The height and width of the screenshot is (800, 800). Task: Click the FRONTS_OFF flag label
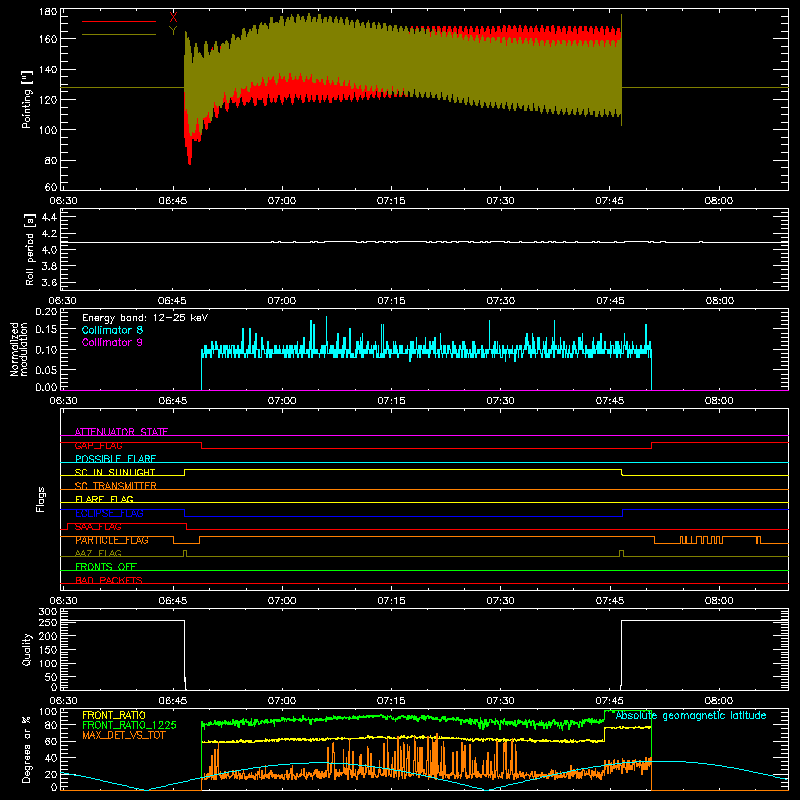(106, 567)
